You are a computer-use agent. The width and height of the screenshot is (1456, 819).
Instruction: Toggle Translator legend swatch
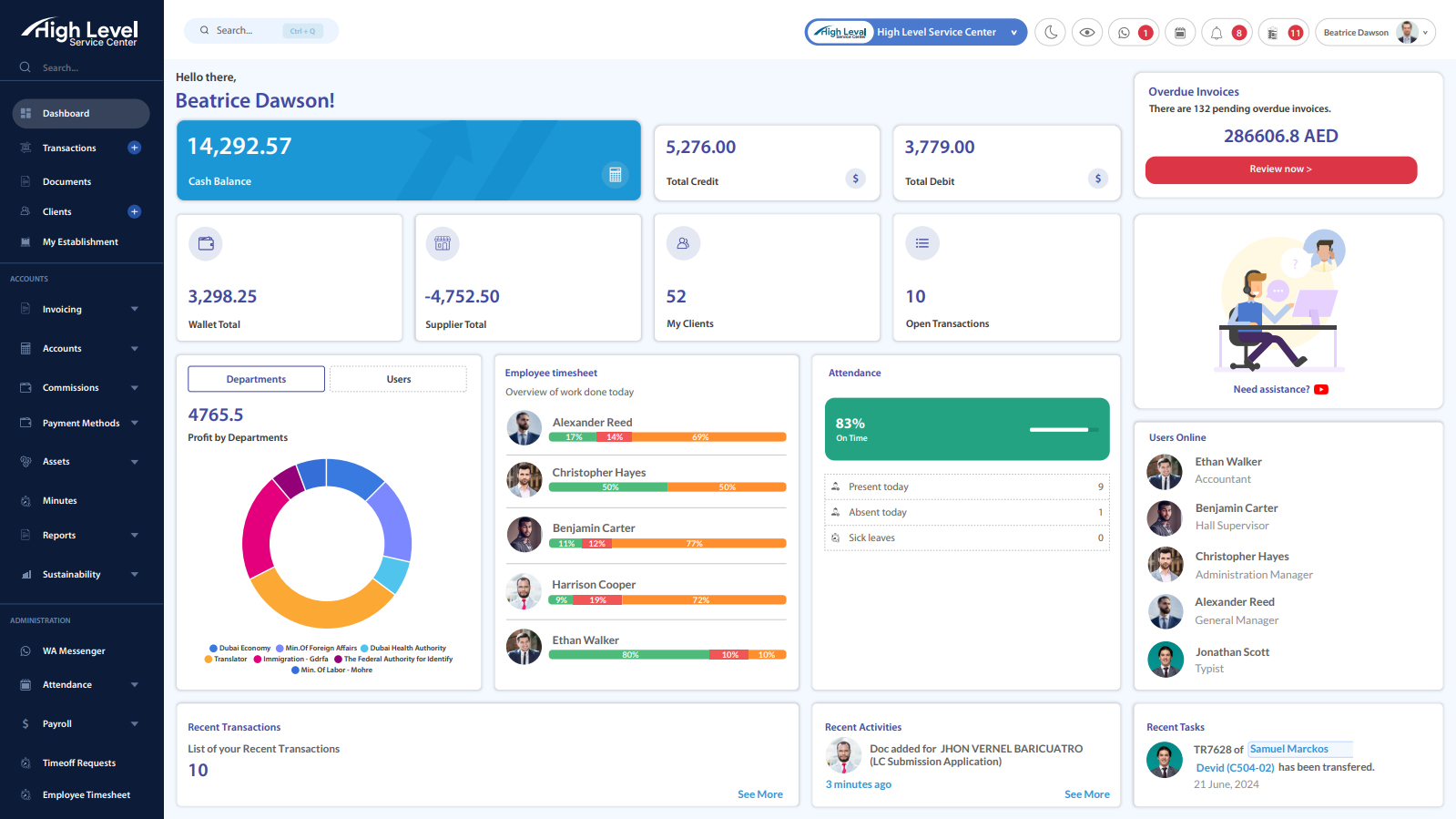tap(209, 660)
